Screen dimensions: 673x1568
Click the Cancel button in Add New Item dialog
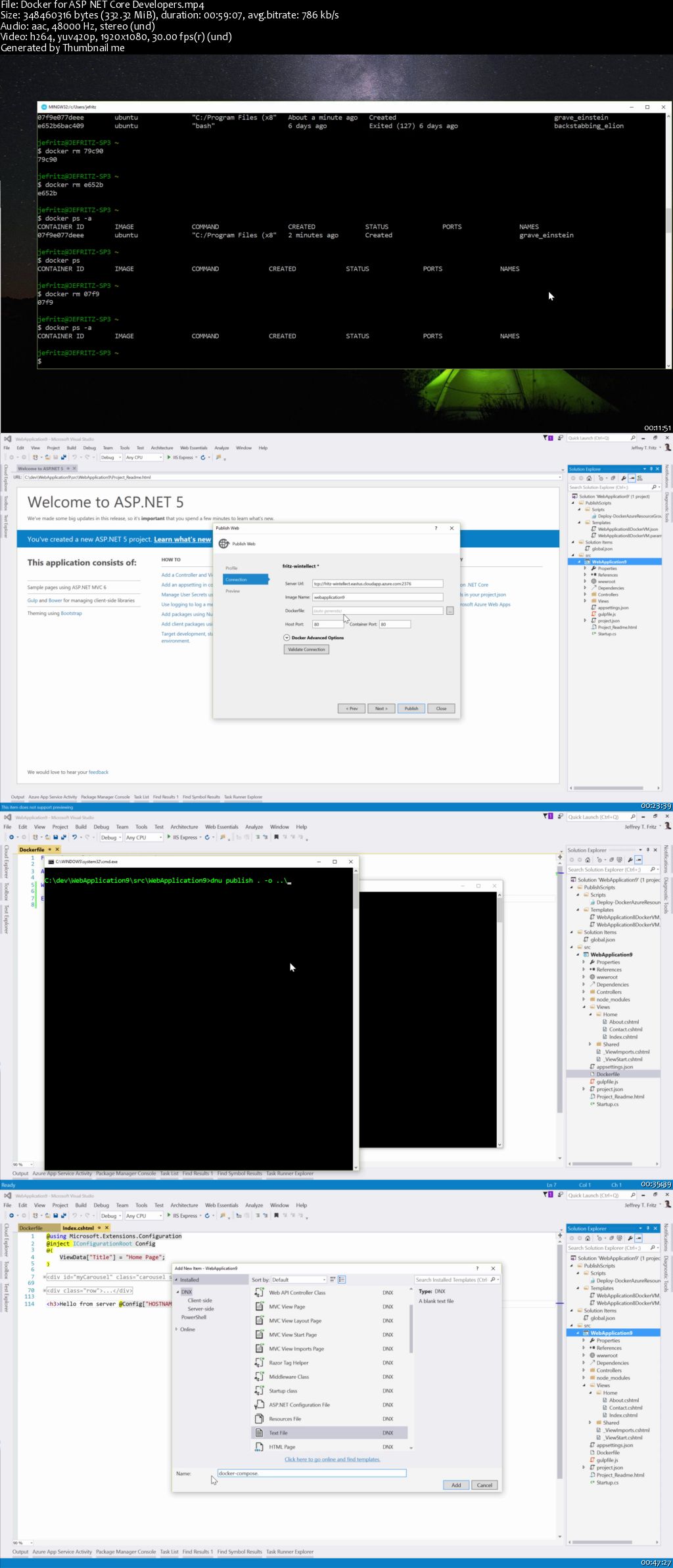pos(484,1485)
